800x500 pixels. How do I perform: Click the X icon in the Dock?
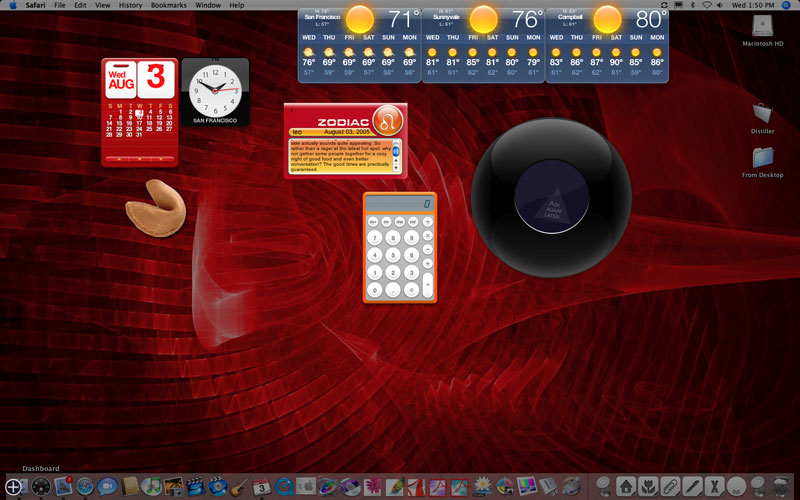tap(714, 486)
